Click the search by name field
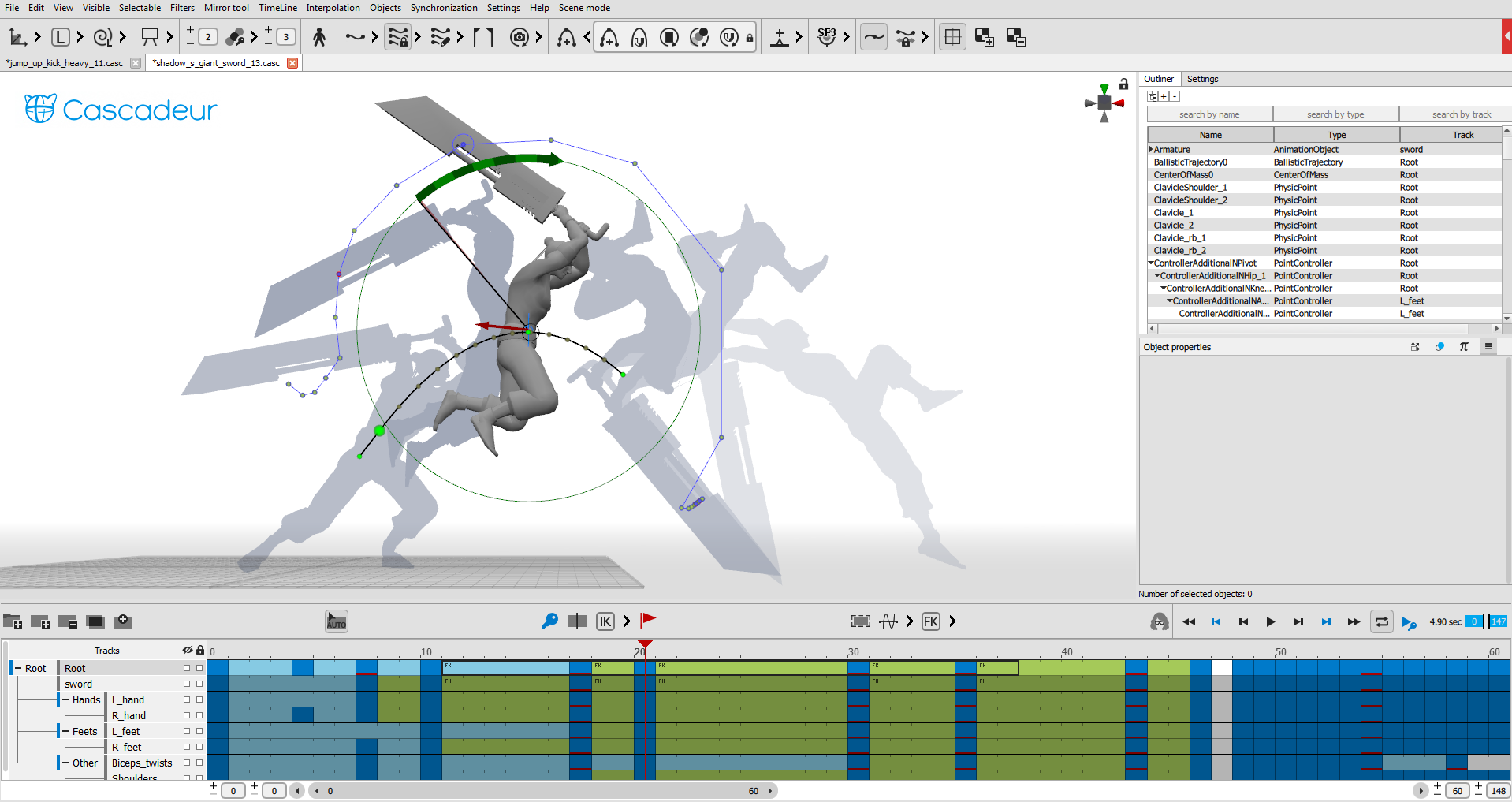 (1209, 114)
